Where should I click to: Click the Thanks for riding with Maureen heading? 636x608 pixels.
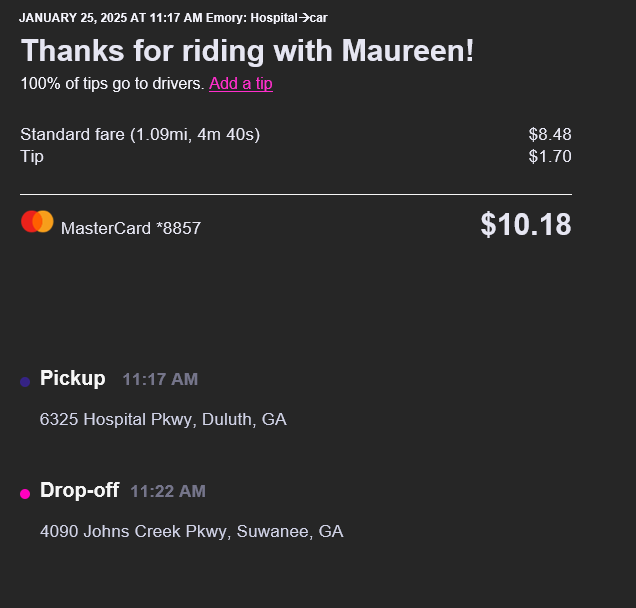pos(247,51)
